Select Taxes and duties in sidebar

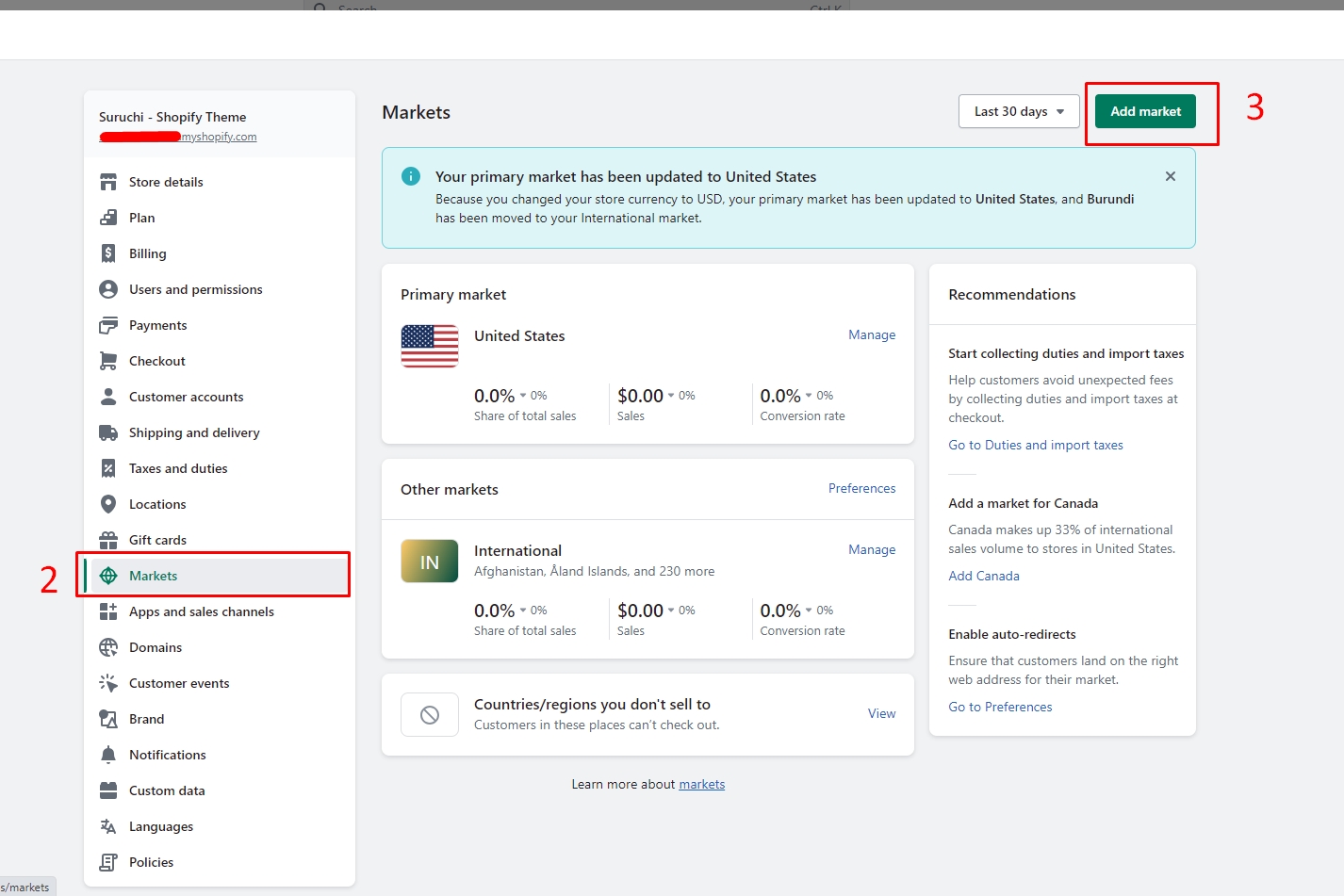coord(178,468)
